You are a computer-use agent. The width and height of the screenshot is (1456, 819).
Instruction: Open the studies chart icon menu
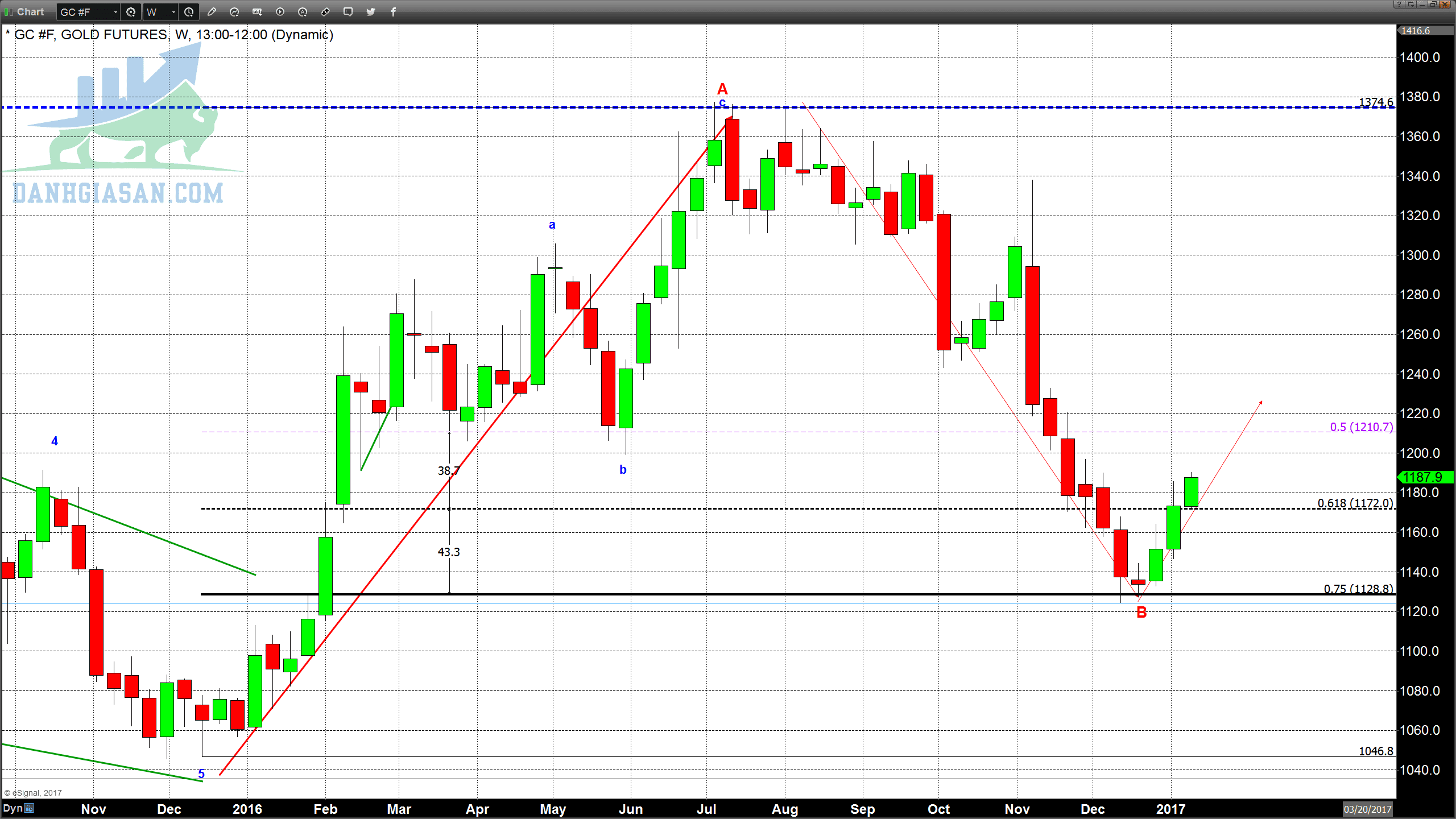pos(234,12)
